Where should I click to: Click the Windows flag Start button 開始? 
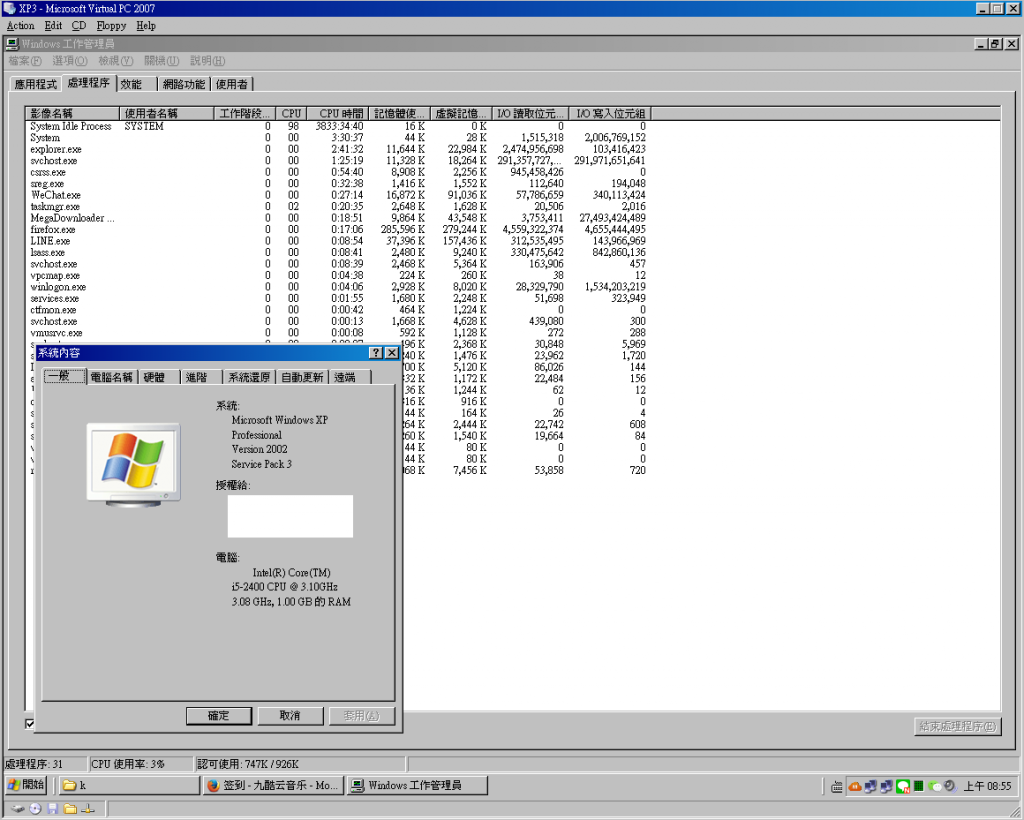coord(25,785)
